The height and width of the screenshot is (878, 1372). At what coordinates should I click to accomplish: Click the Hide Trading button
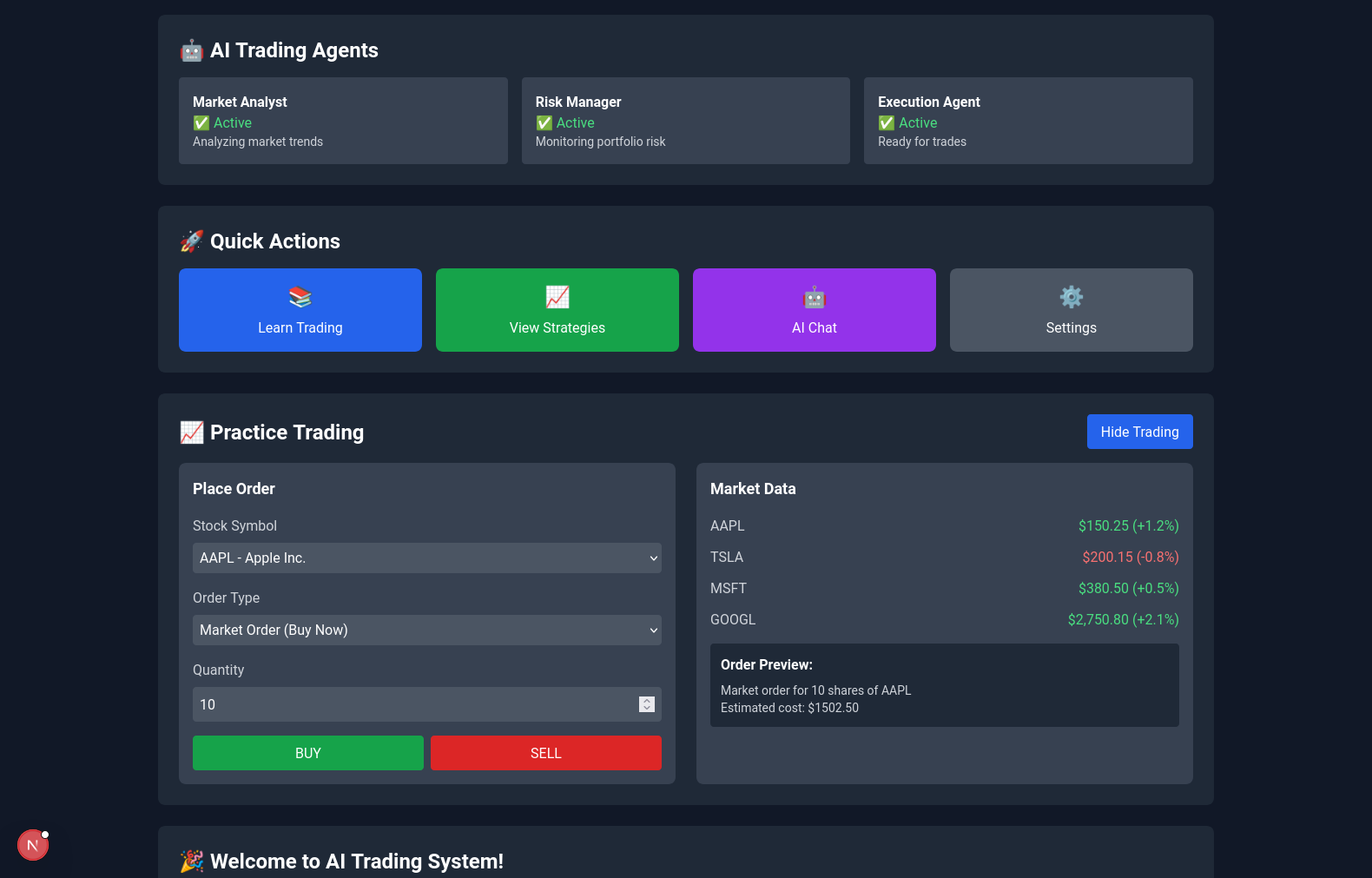pyautogui.click(x=1140, y=432)
